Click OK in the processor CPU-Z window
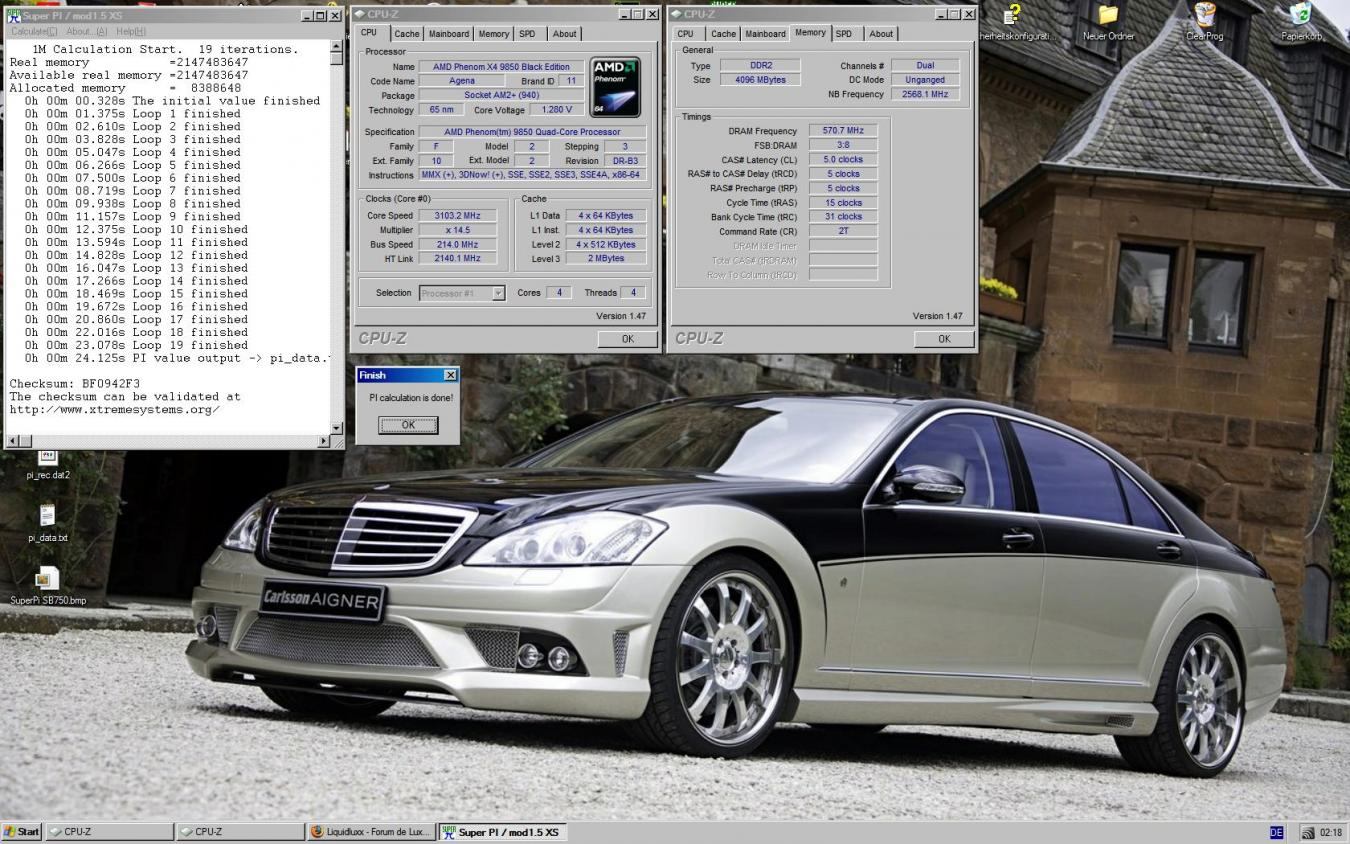 (x=627, y=339)
